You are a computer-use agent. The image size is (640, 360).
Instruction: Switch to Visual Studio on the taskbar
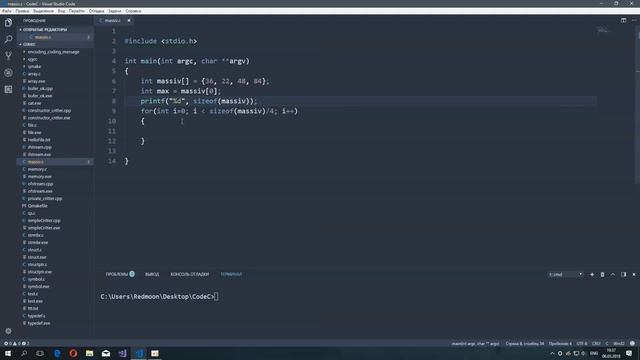point(122,353)
